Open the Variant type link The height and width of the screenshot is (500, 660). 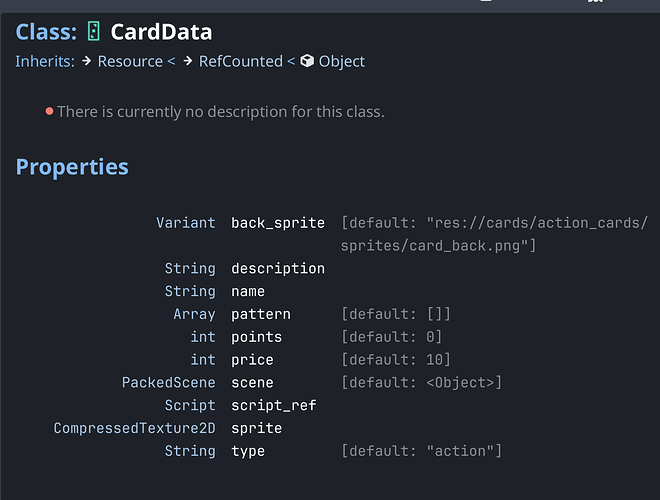tap(185, 223)
